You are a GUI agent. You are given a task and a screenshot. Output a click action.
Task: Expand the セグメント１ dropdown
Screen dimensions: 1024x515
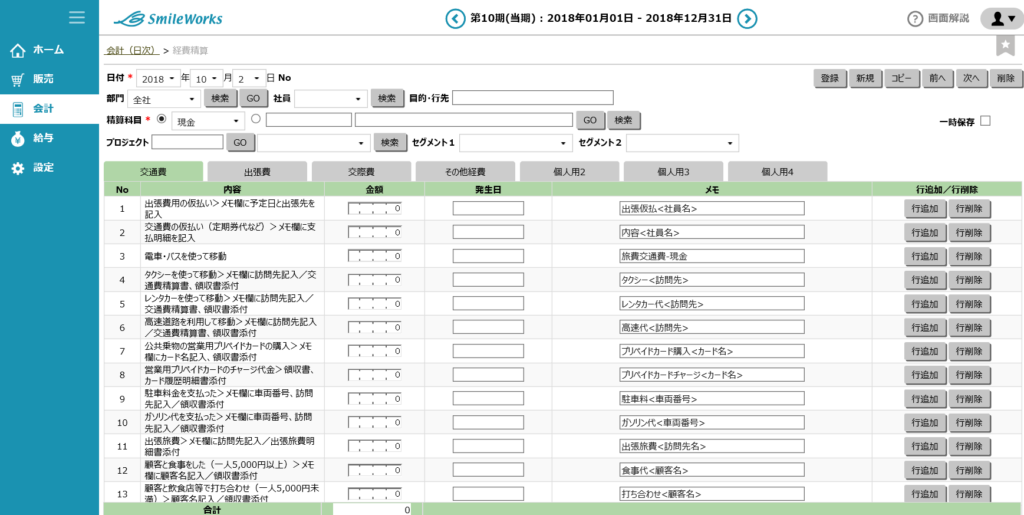coord(516,143)
